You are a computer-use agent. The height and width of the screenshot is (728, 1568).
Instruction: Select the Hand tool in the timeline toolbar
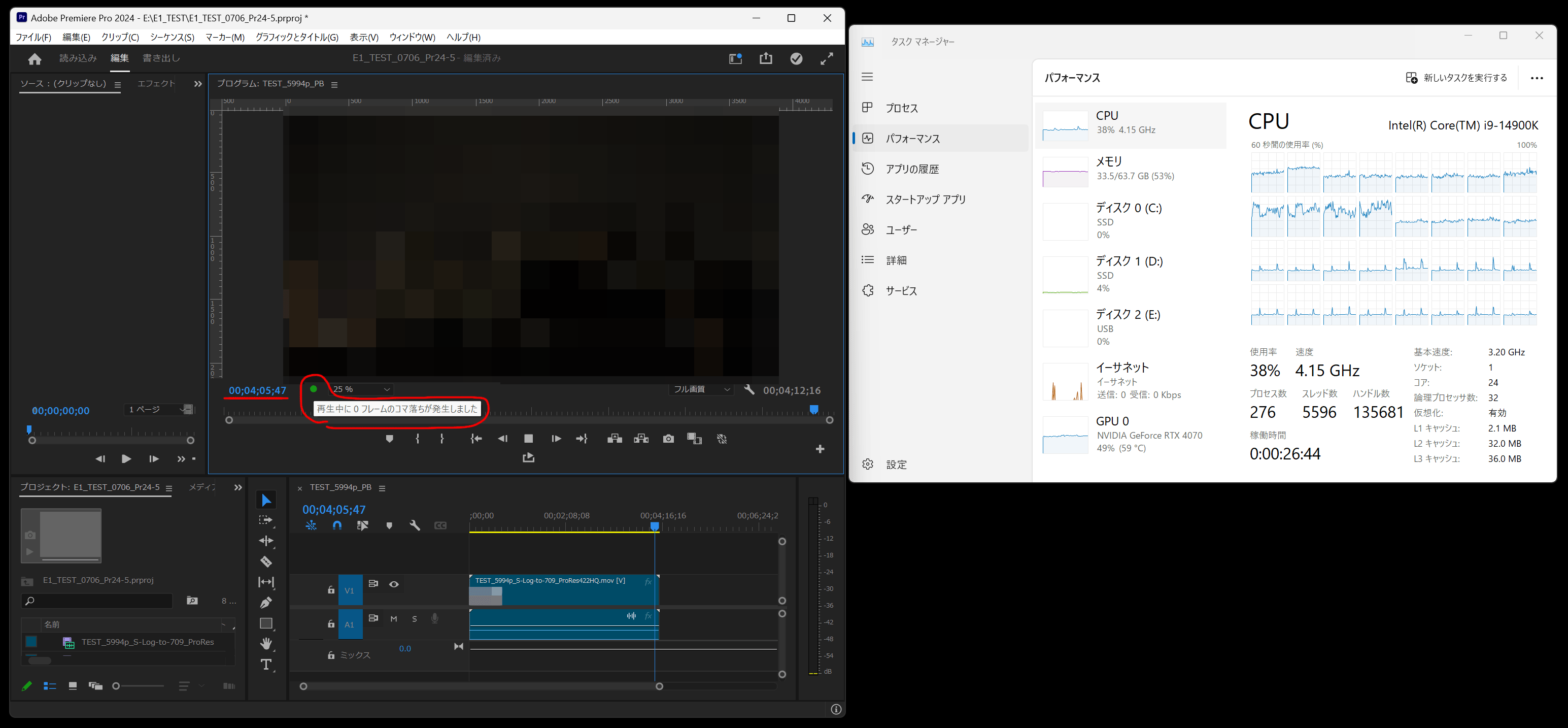click(266, 644)
